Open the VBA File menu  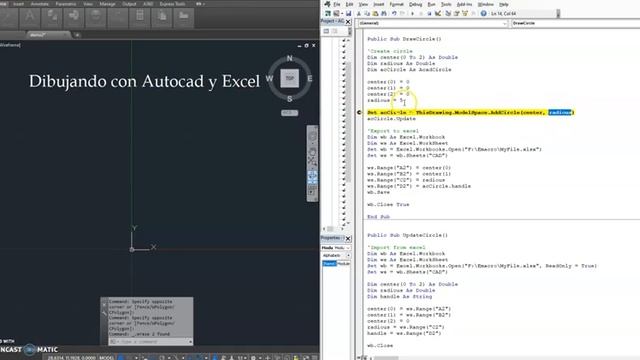[x=337, y=4]
